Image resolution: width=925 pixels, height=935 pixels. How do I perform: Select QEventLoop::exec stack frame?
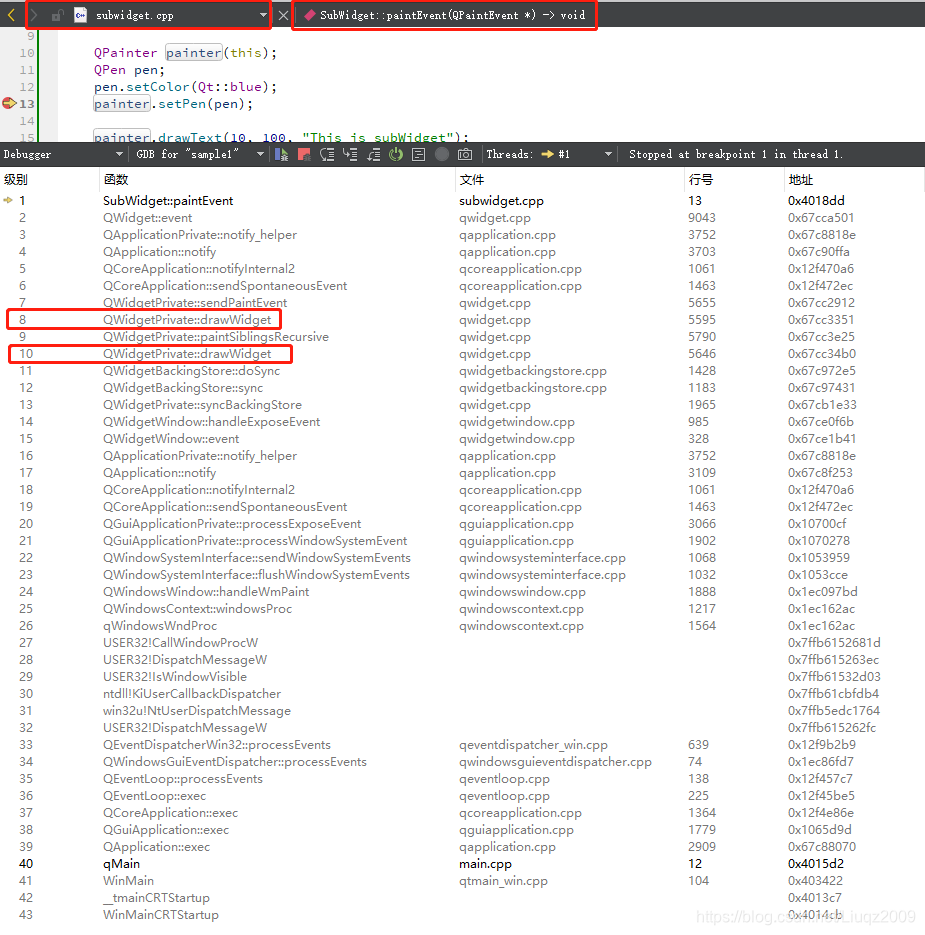coord(462,795)
